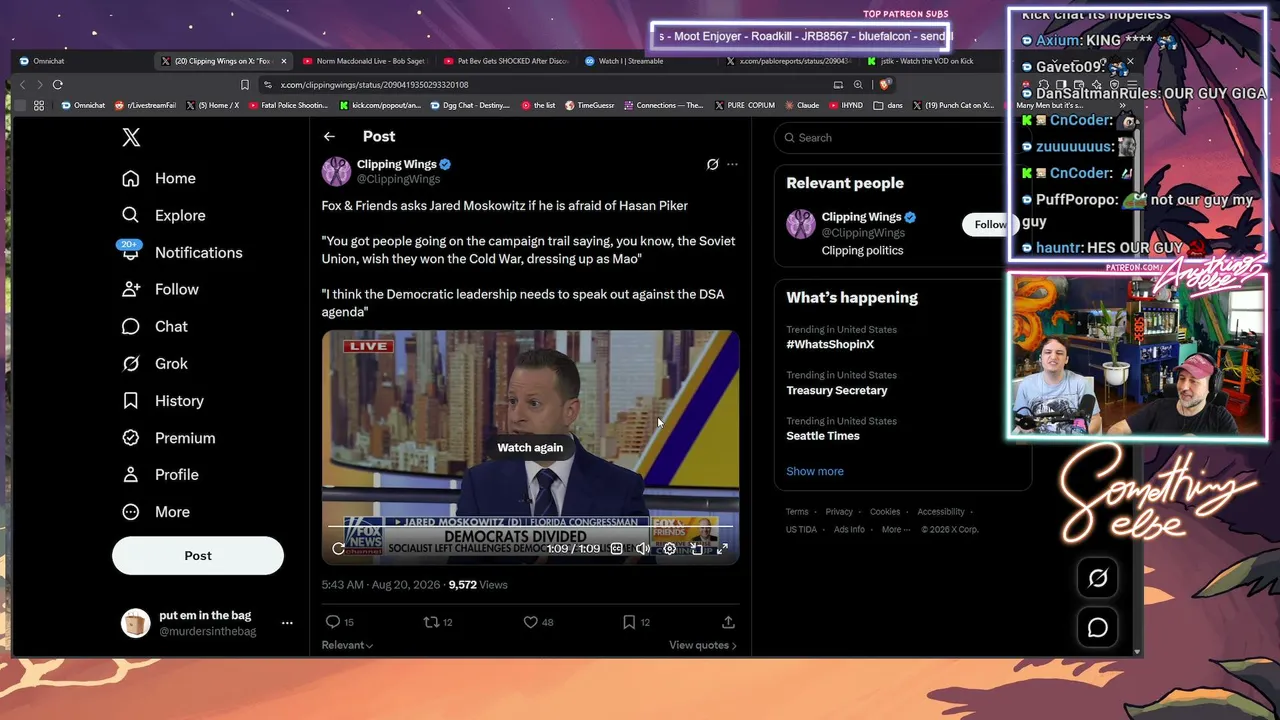Click the Brave shields icon in address bar

coord(885,85)
